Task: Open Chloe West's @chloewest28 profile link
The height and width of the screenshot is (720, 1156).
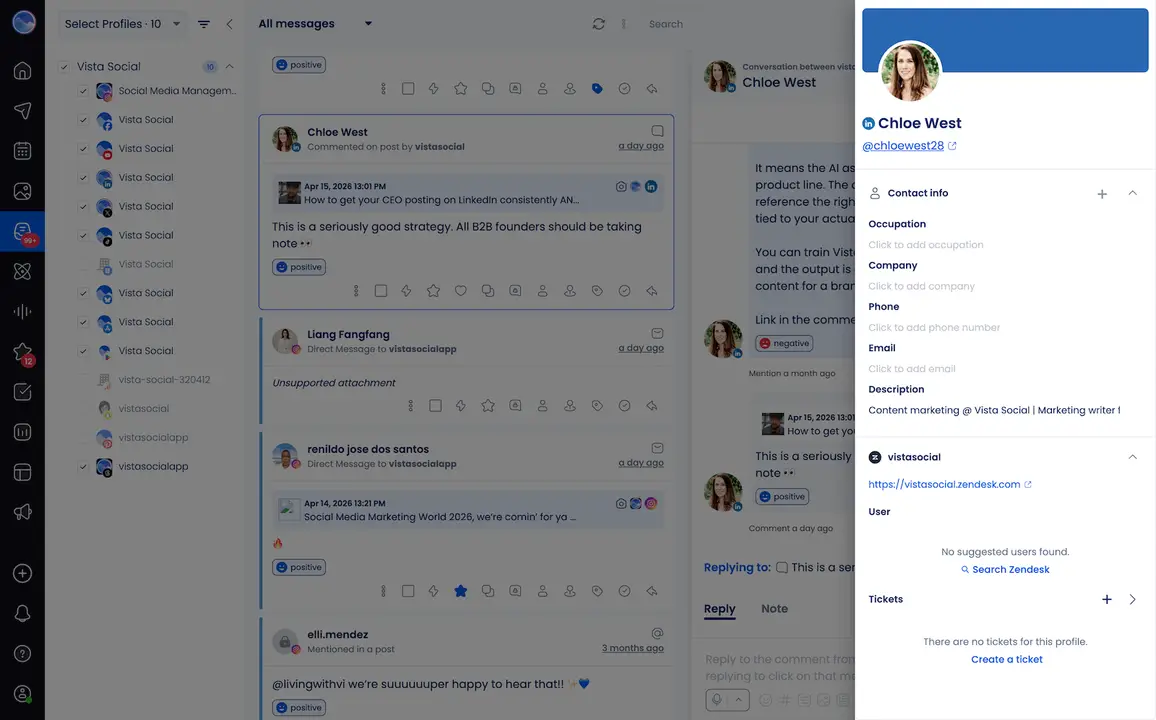Action: coord(902,145)
